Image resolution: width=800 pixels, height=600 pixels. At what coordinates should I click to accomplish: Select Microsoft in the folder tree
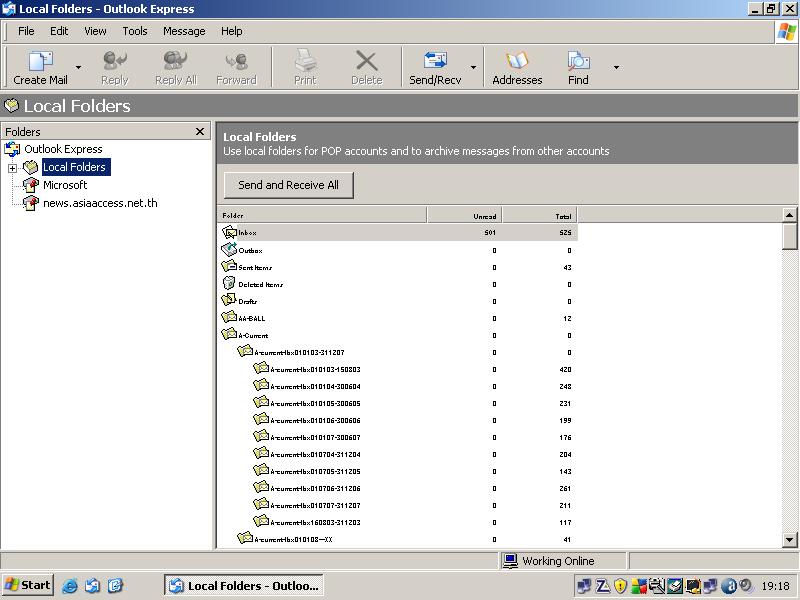tap(65, 185)
